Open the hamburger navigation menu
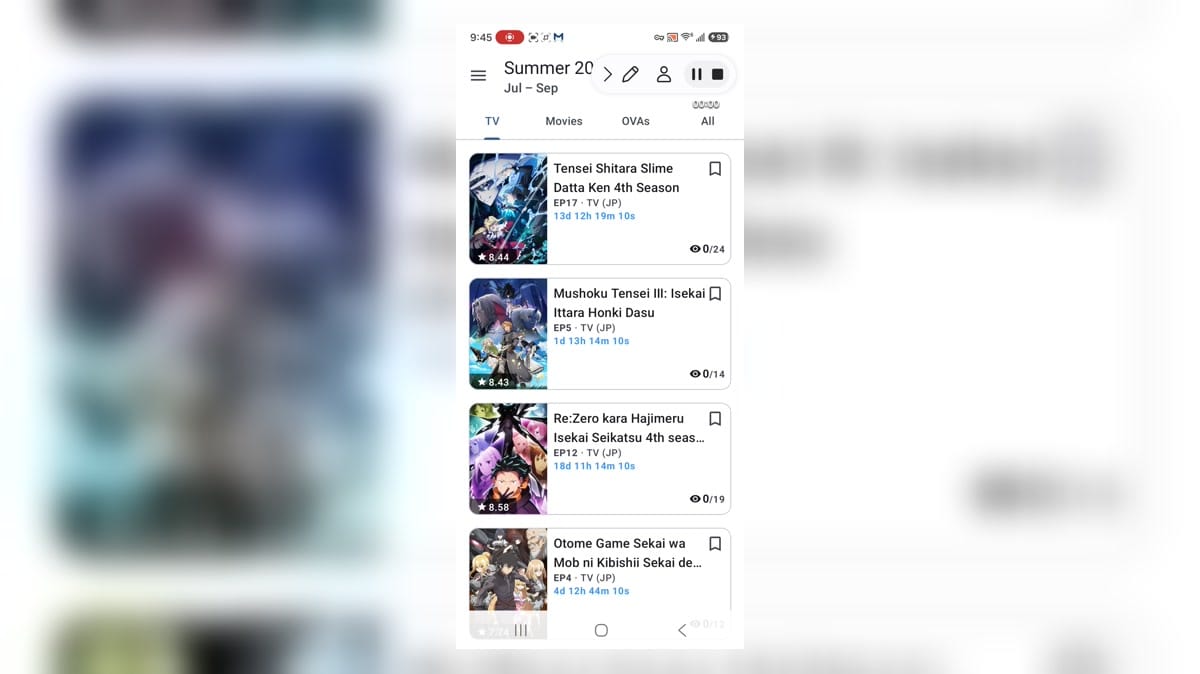1200x674 pixels. [x=478, y=75]
